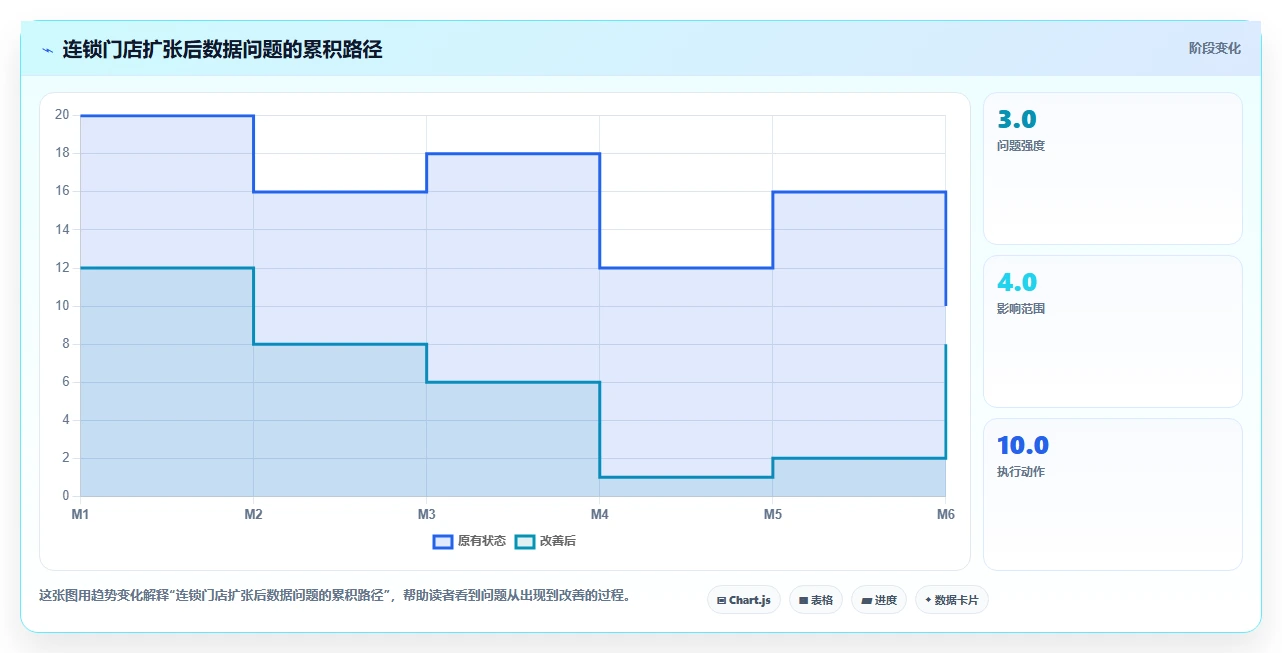Select the Chart.js tag chip
The image size is (1282, 653).
point(744,600)
